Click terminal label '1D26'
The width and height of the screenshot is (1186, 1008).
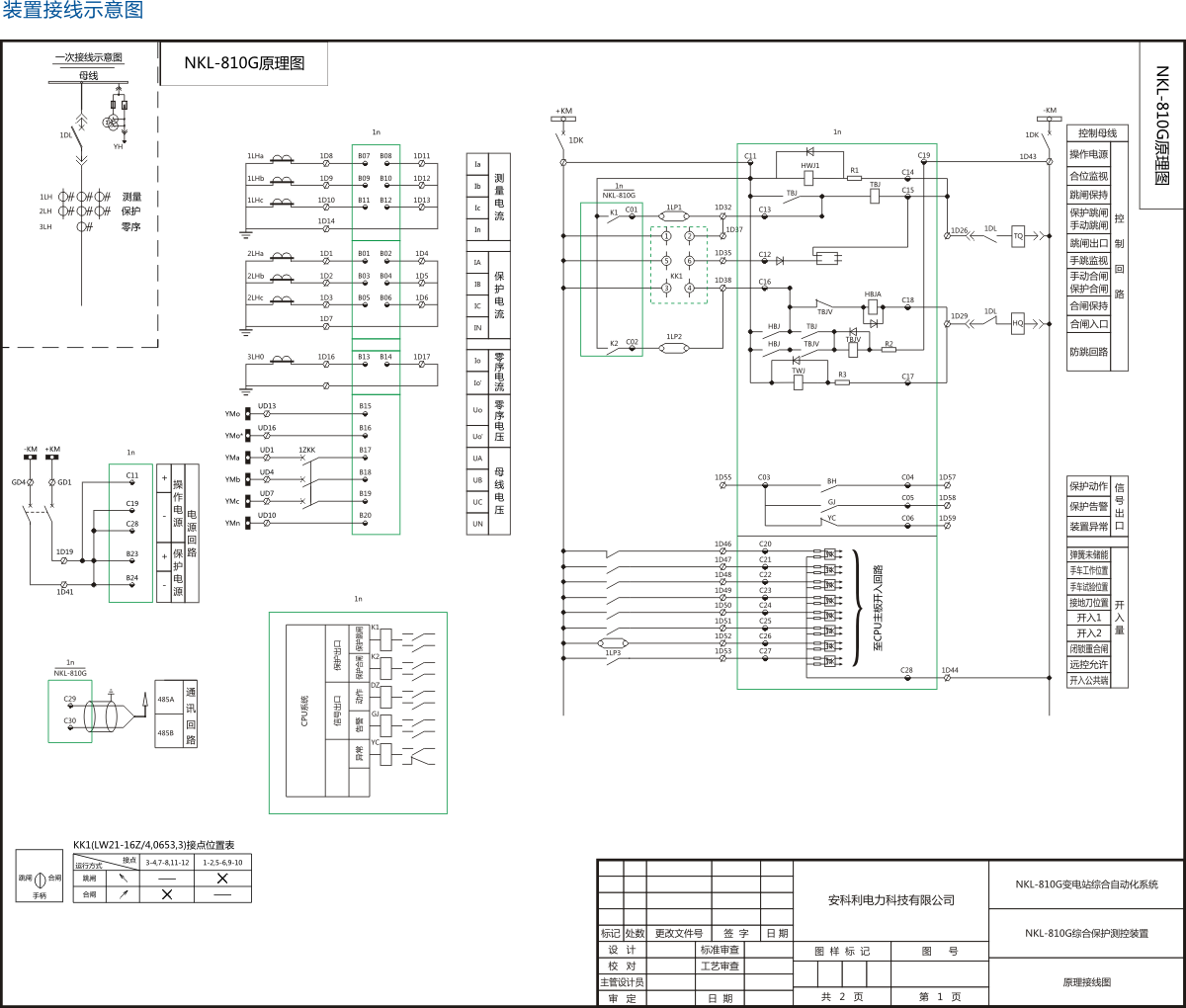960,230
